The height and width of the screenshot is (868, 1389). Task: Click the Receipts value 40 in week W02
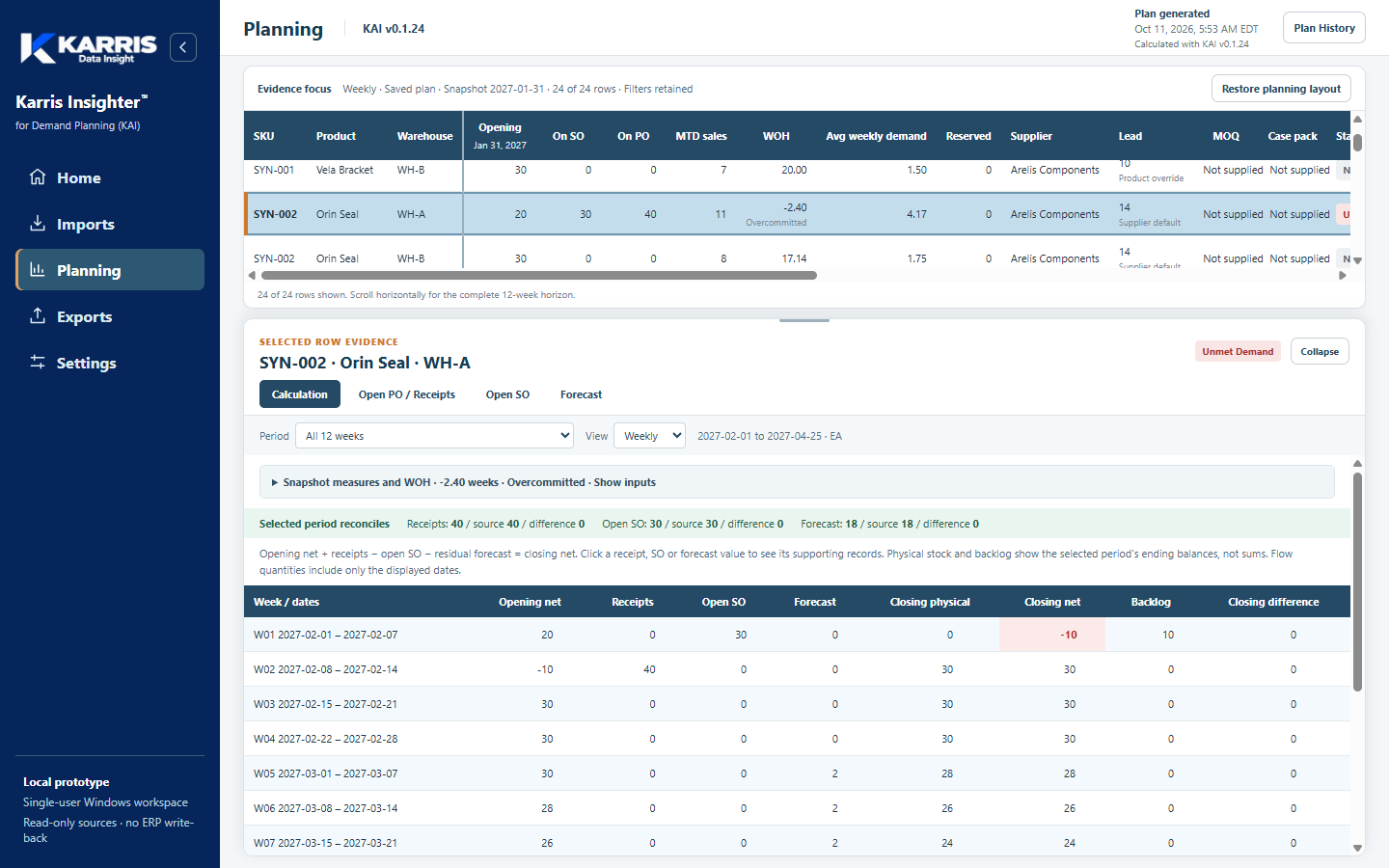coord(649,669)
